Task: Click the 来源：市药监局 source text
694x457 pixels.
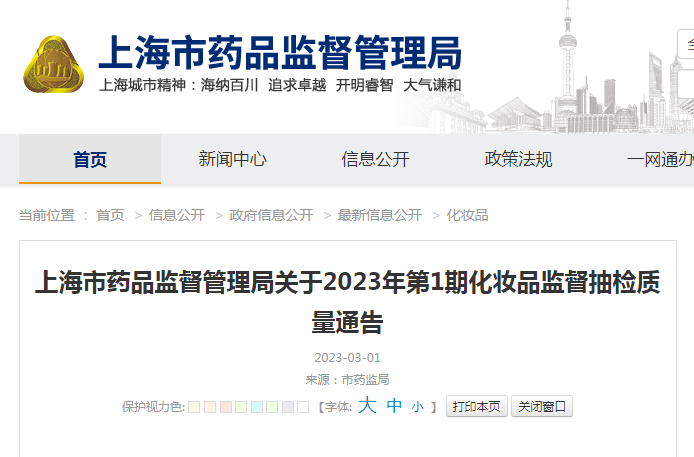Action: pyautogui.click(x=347, y=380)
